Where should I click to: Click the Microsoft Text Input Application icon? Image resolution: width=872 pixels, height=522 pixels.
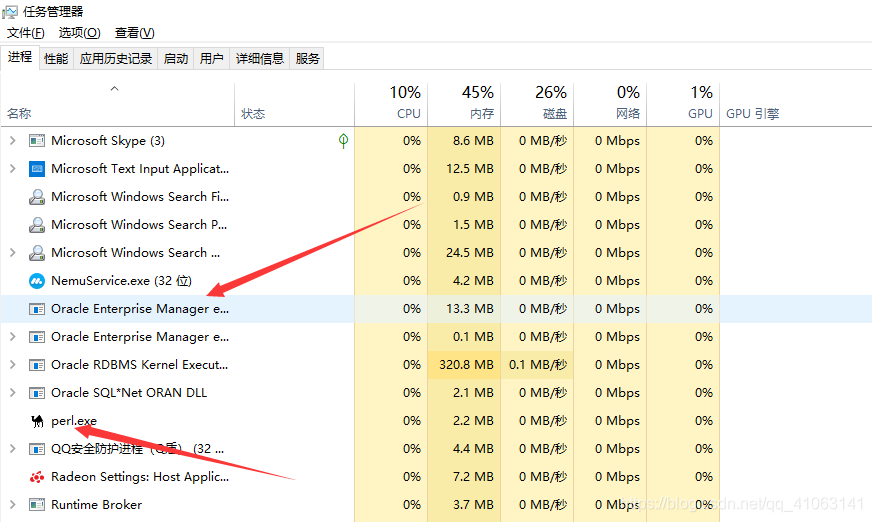pyautogui.click(x=37, y=168)
